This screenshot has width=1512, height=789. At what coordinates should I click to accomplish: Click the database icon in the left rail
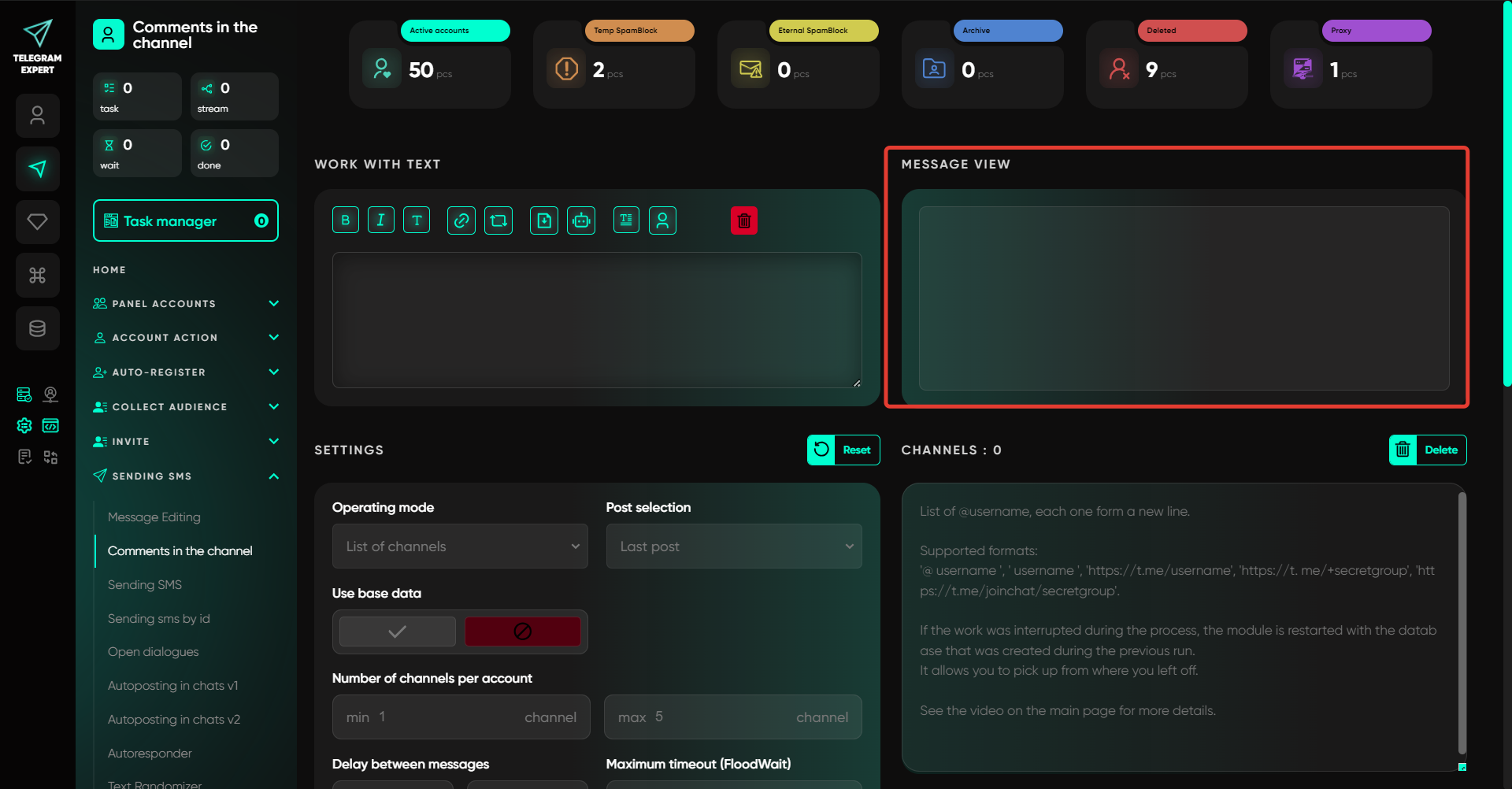click(x=38, y=328)
